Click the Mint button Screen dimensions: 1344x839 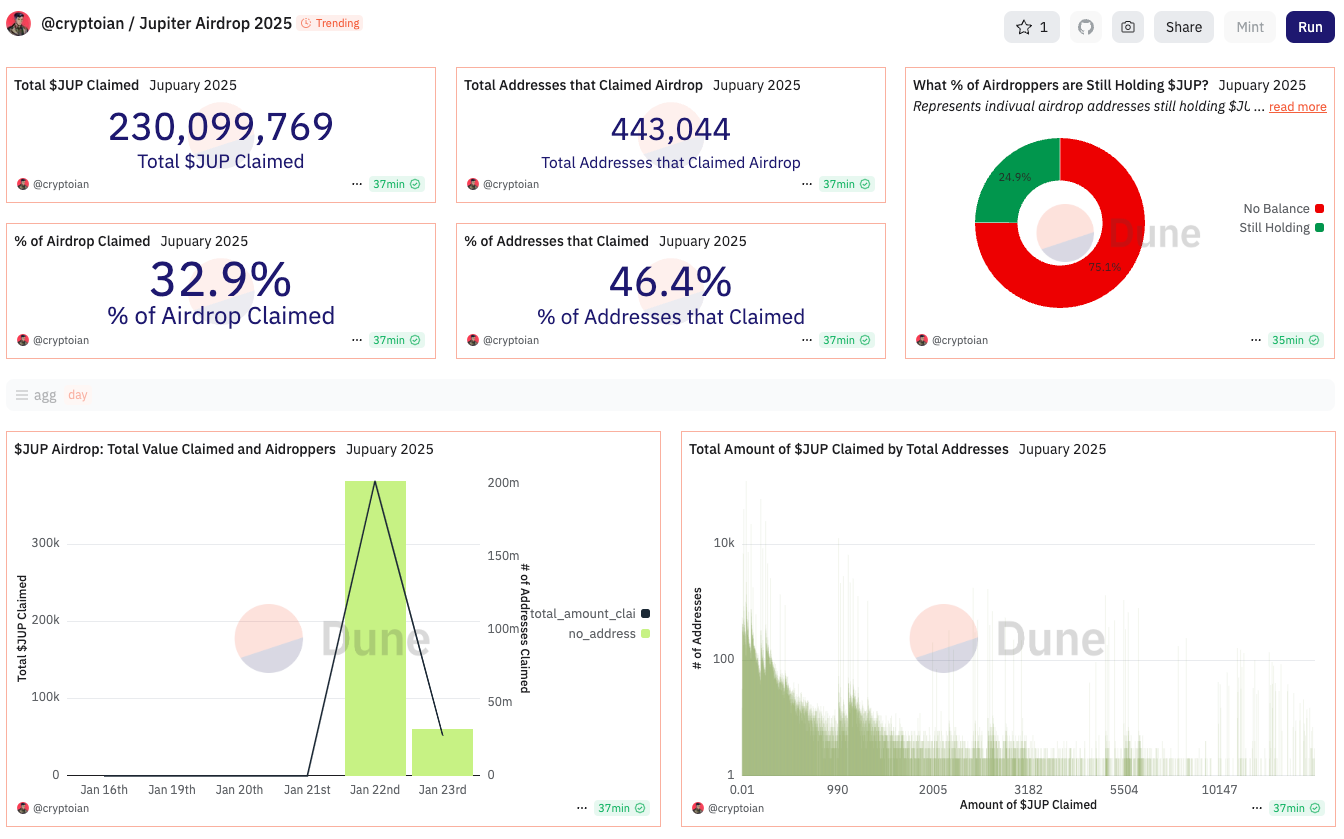click(1250, 27)
